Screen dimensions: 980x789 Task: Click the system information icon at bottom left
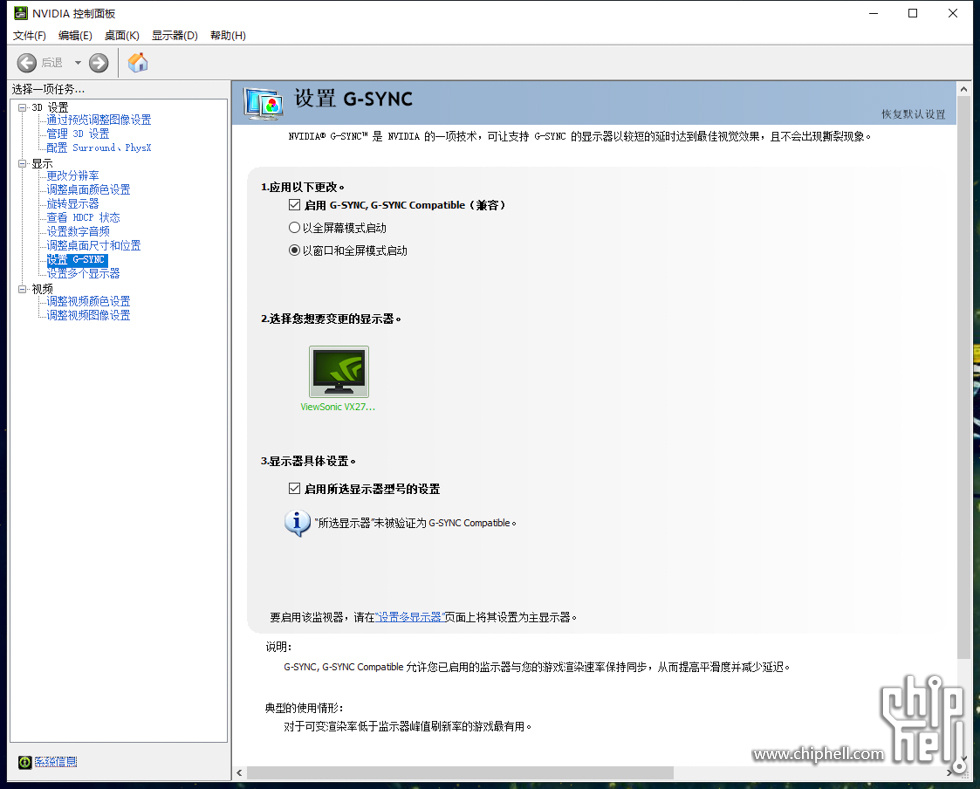(24, 761)
